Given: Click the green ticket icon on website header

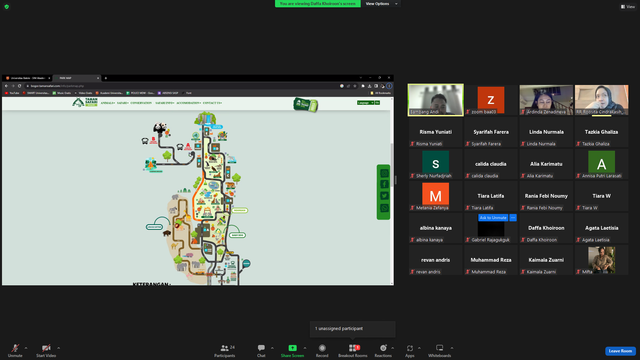Looking at the screenshot, I should tap(305, 104).
